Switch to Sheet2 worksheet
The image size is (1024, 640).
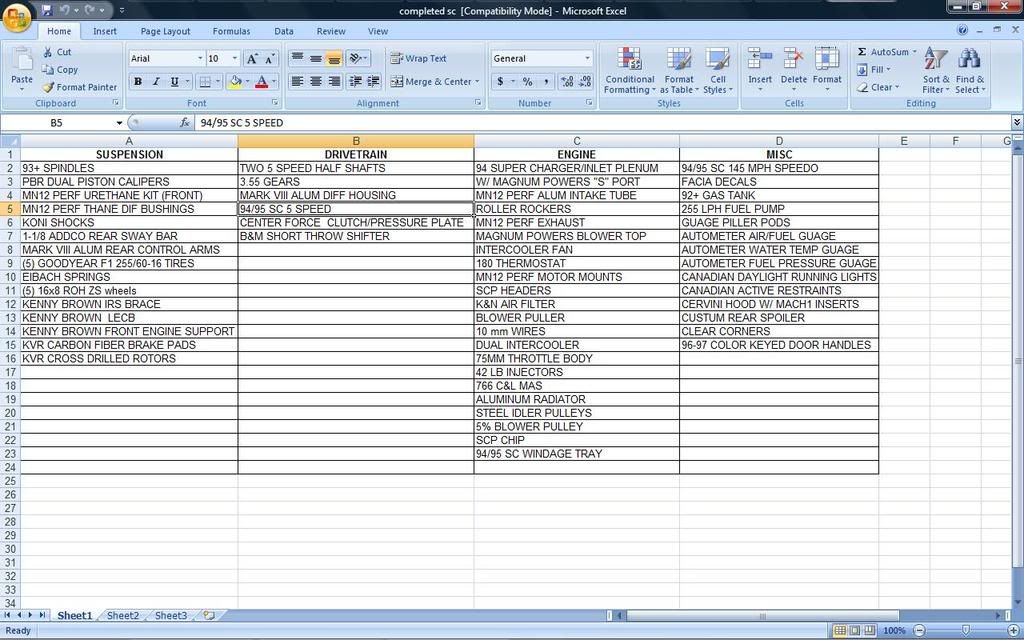tap(123, 615)
